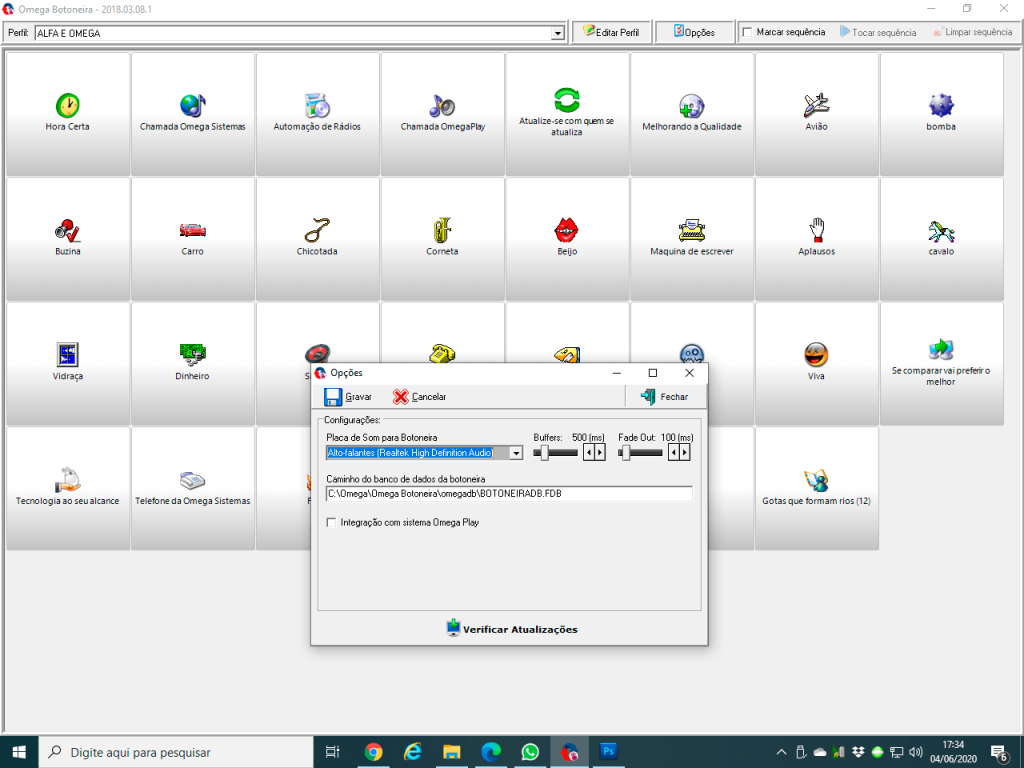Increase Buffers with the right arrow

point(600,453)
